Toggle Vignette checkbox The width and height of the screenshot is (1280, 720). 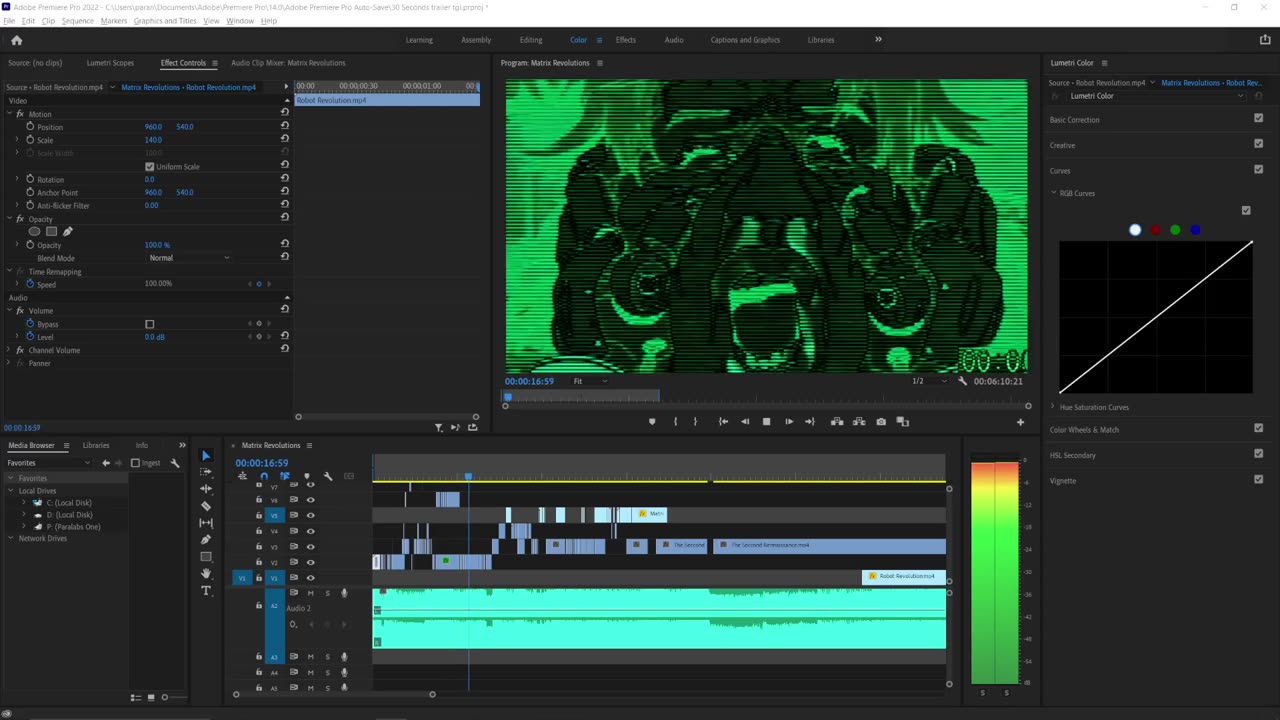click(x=1258, y=479)
